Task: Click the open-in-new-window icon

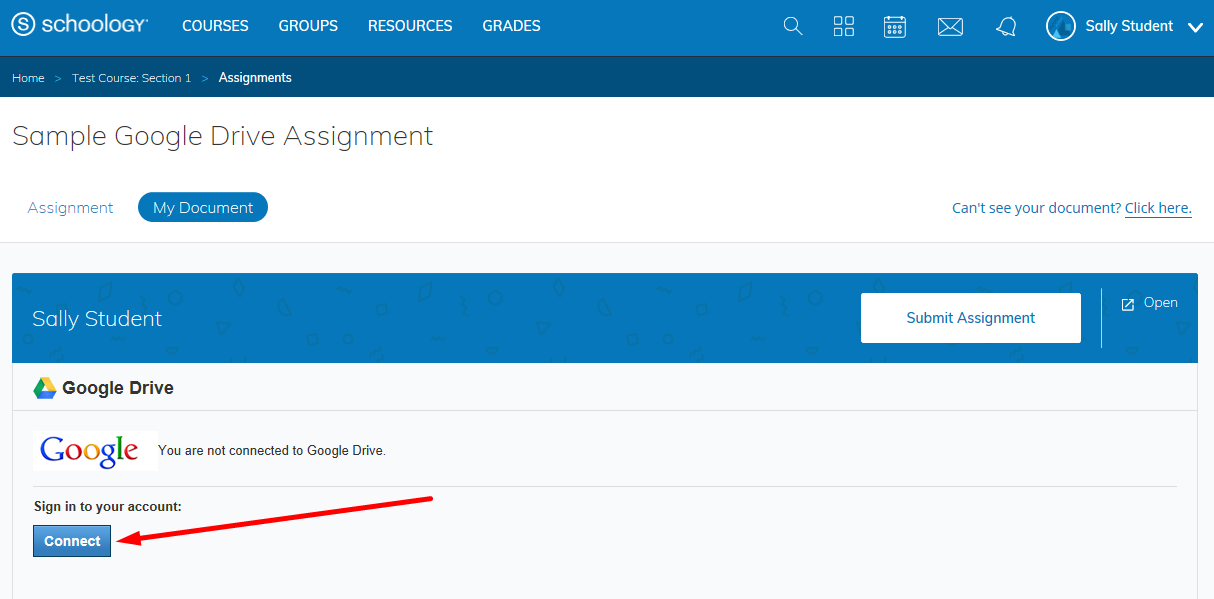Action: [x=1127, y=304]
